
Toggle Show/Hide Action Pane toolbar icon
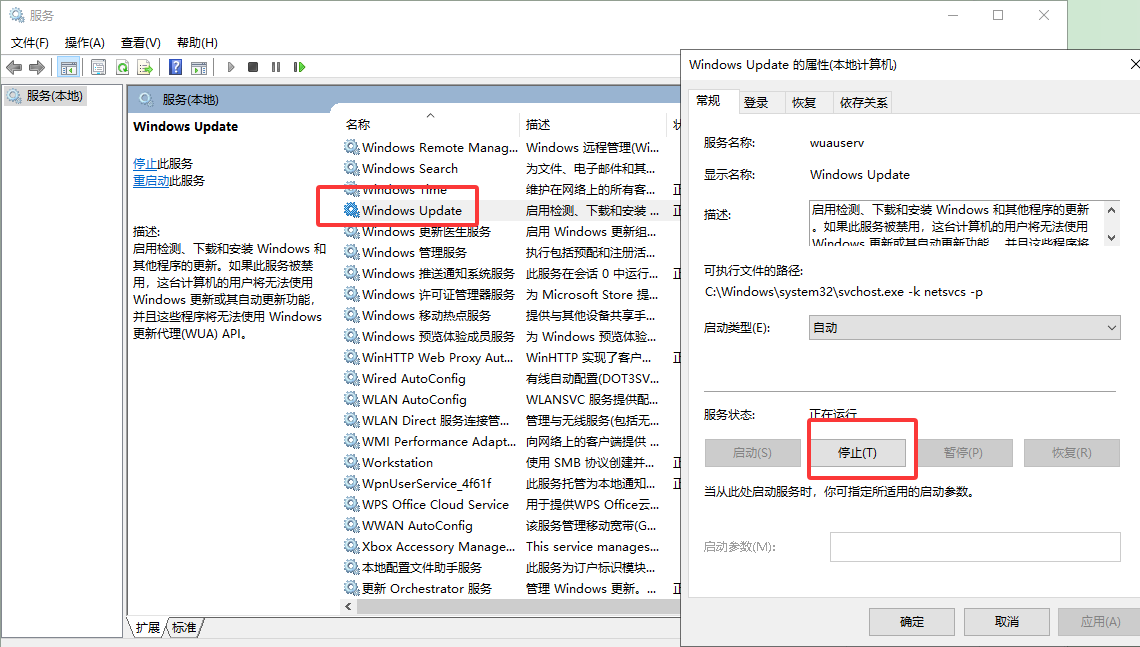198,68
